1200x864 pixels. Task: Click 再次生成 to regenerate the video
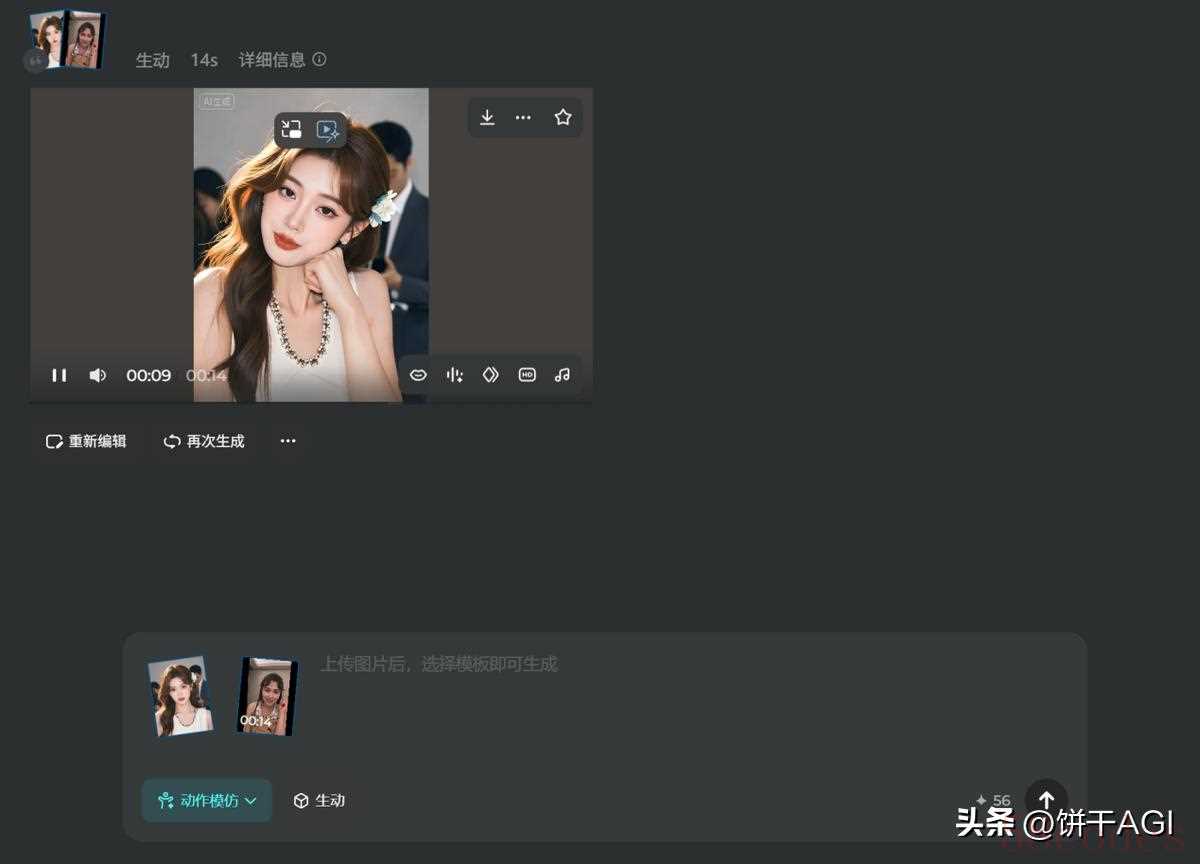(204, 441)
